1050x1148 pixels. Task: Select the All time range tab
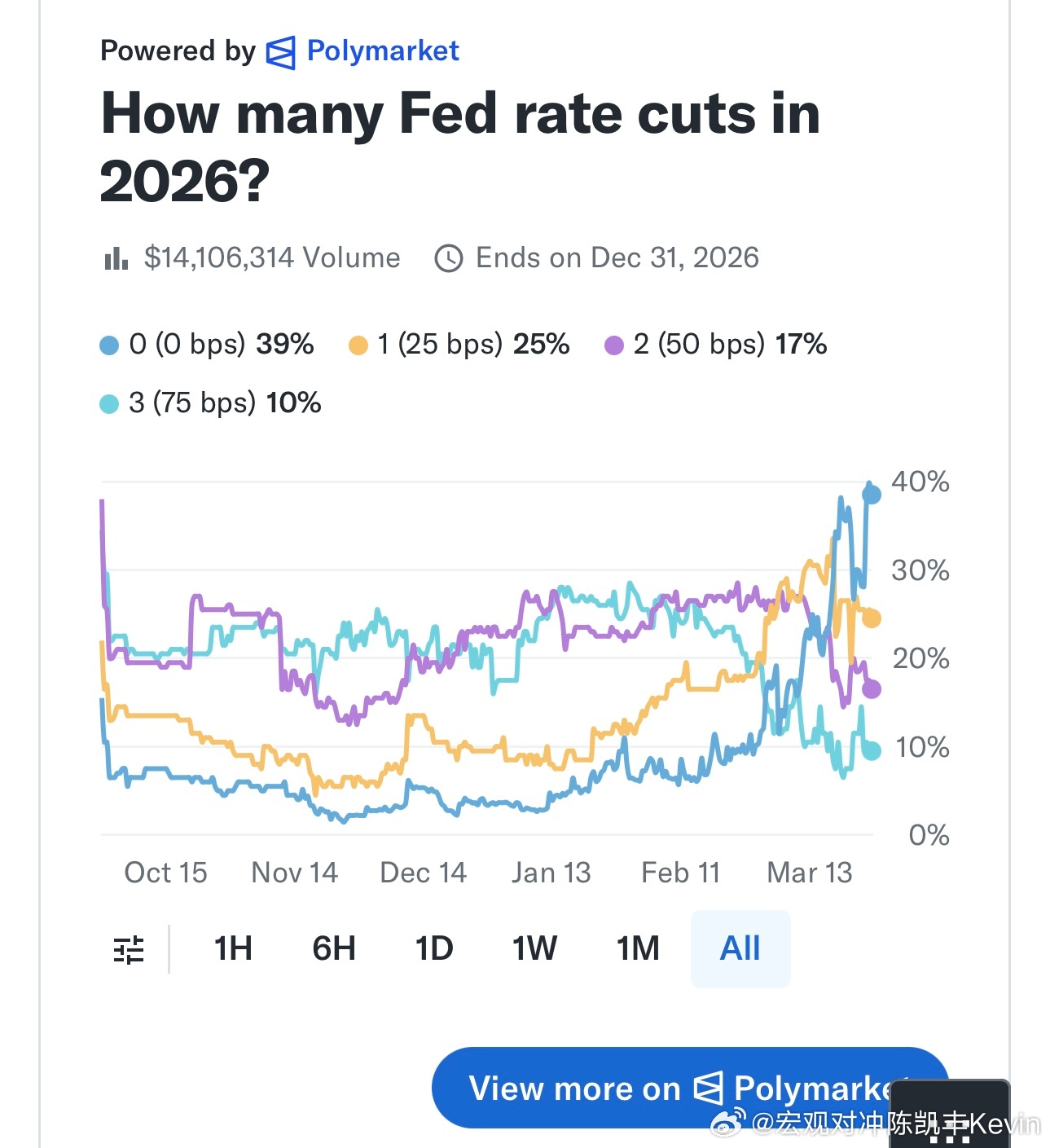740,948
